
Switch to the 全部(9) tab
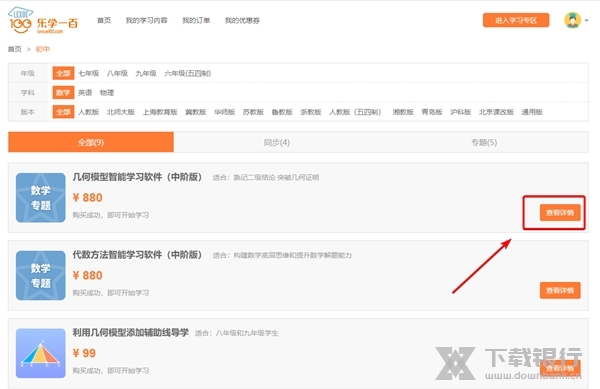[91, 142]
